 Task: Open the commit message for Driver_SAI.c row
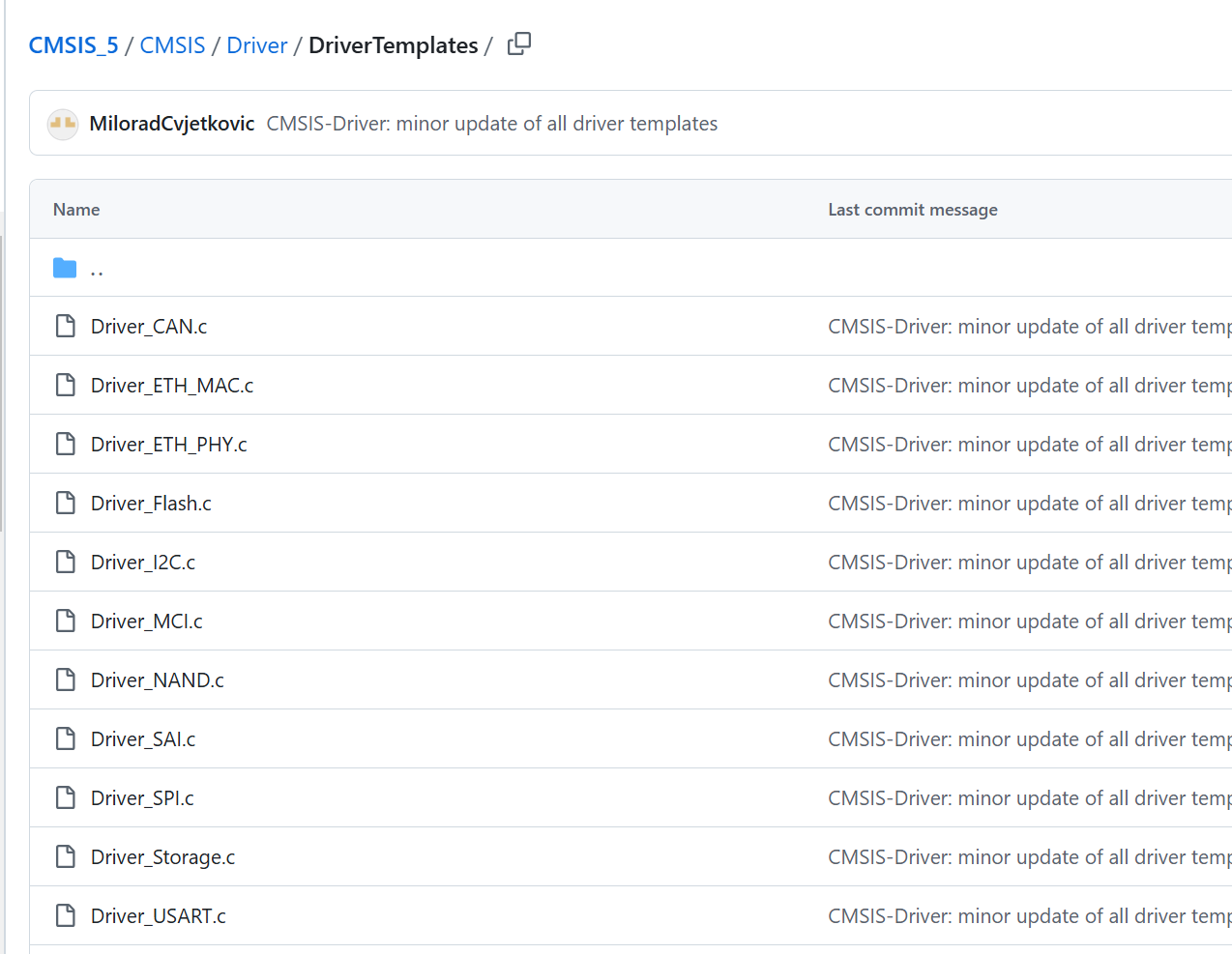(x=1030, y=739)
